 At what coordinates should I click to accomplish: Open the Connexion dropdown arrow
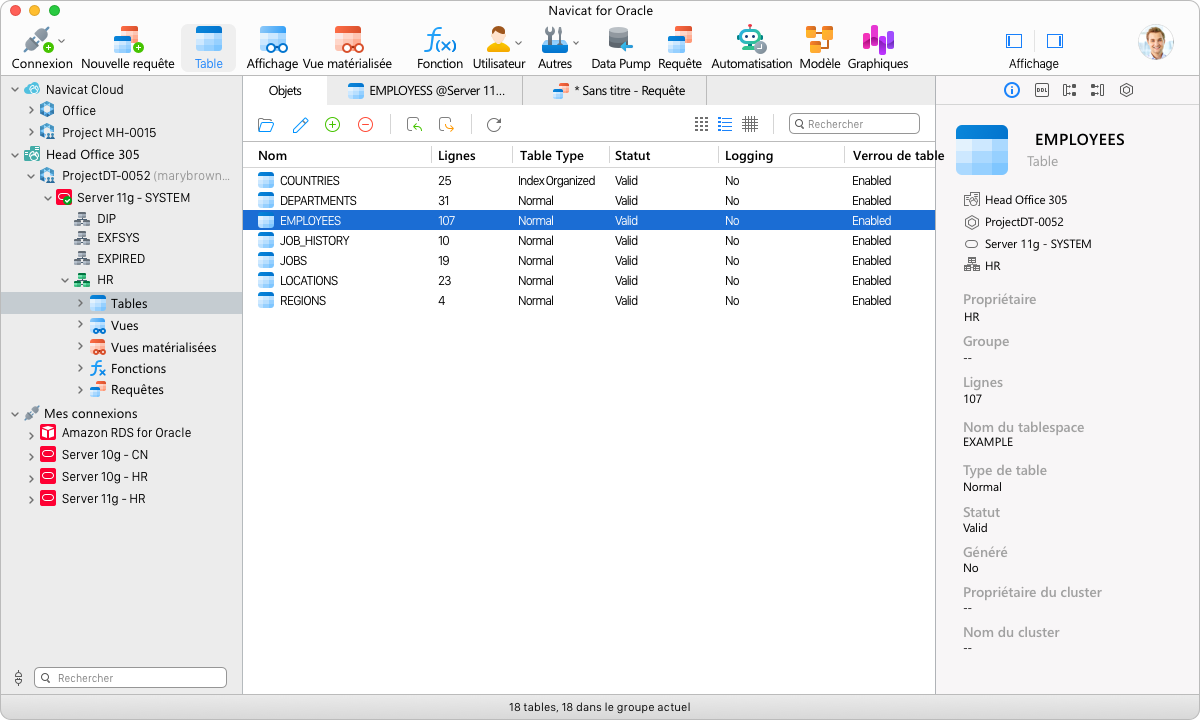tap(61, 41)
